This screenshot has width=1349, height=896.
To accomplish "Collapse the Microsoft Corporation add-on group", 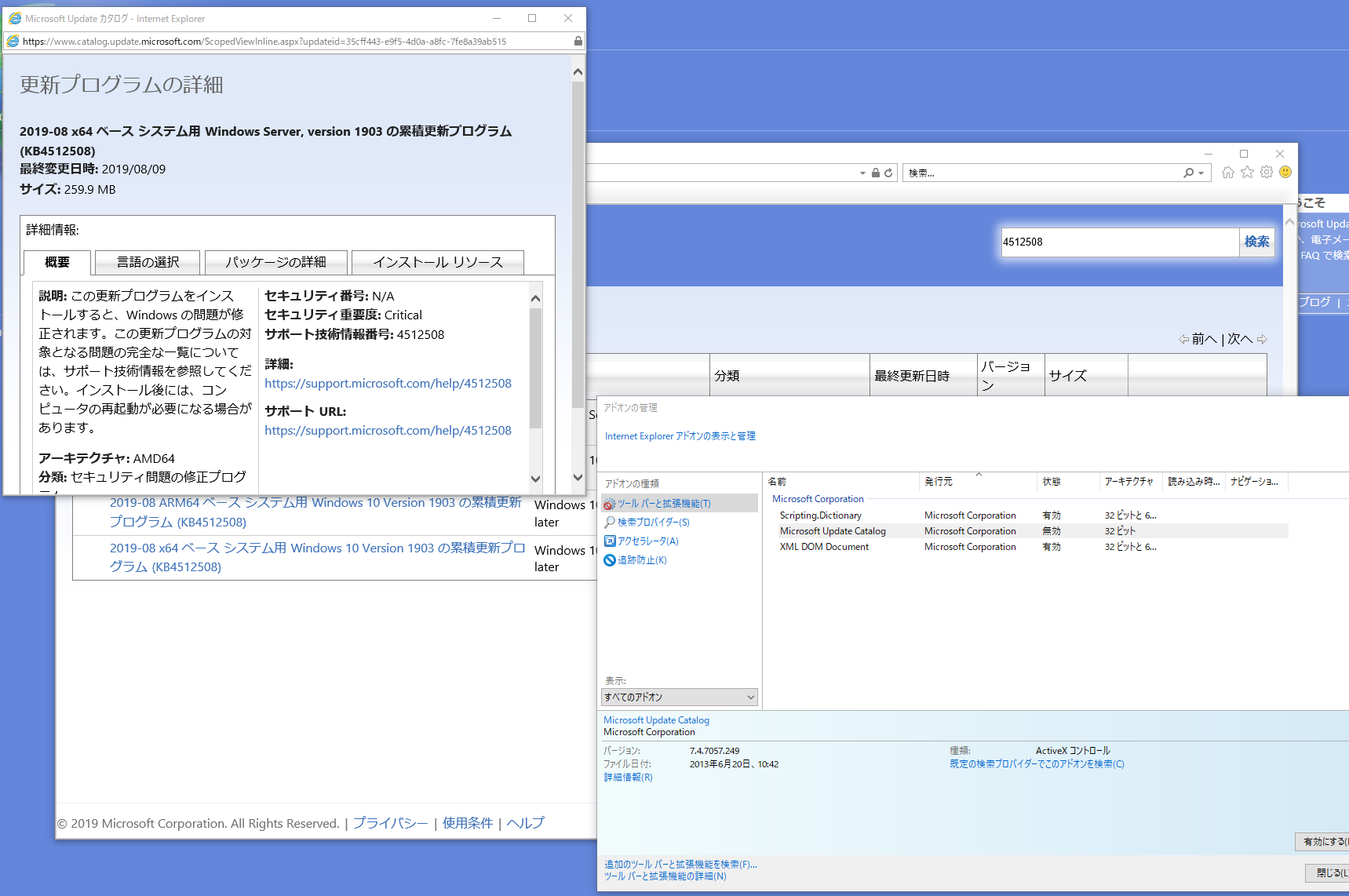I will point(818,499).
